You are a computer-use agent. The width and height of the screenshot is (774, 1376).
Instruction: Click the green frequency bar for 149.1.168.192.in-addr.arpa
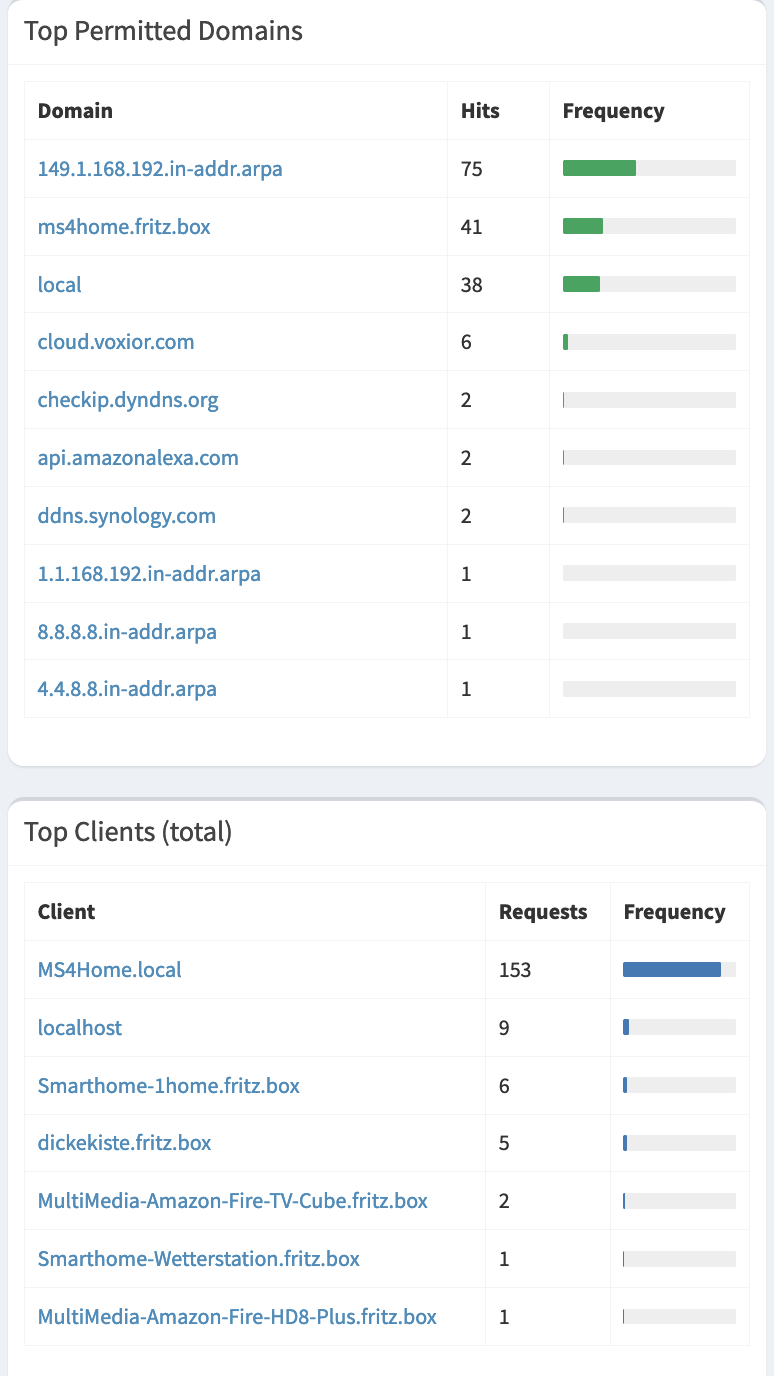click(x=599, y=169)
